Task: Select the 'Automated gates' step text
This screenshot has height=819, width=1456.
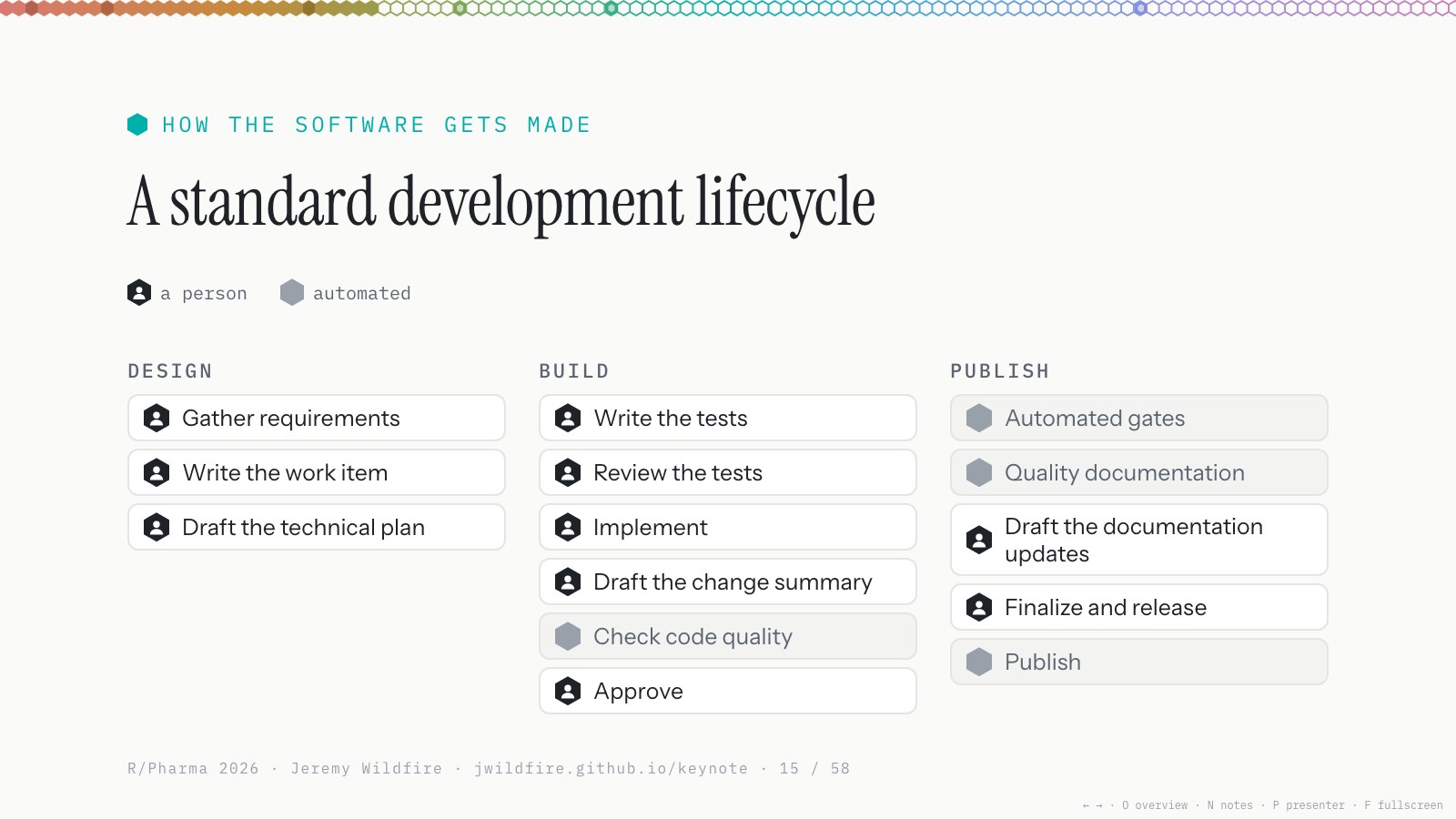Action: click(1095, 419)
